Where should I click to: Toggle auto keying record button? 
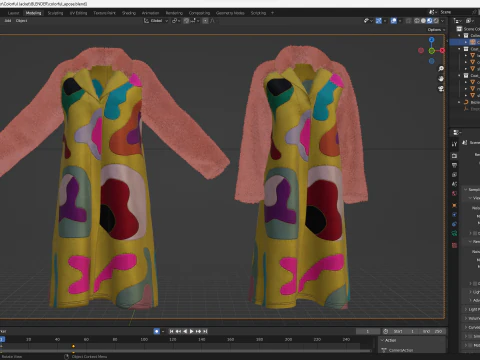[156, 331]
